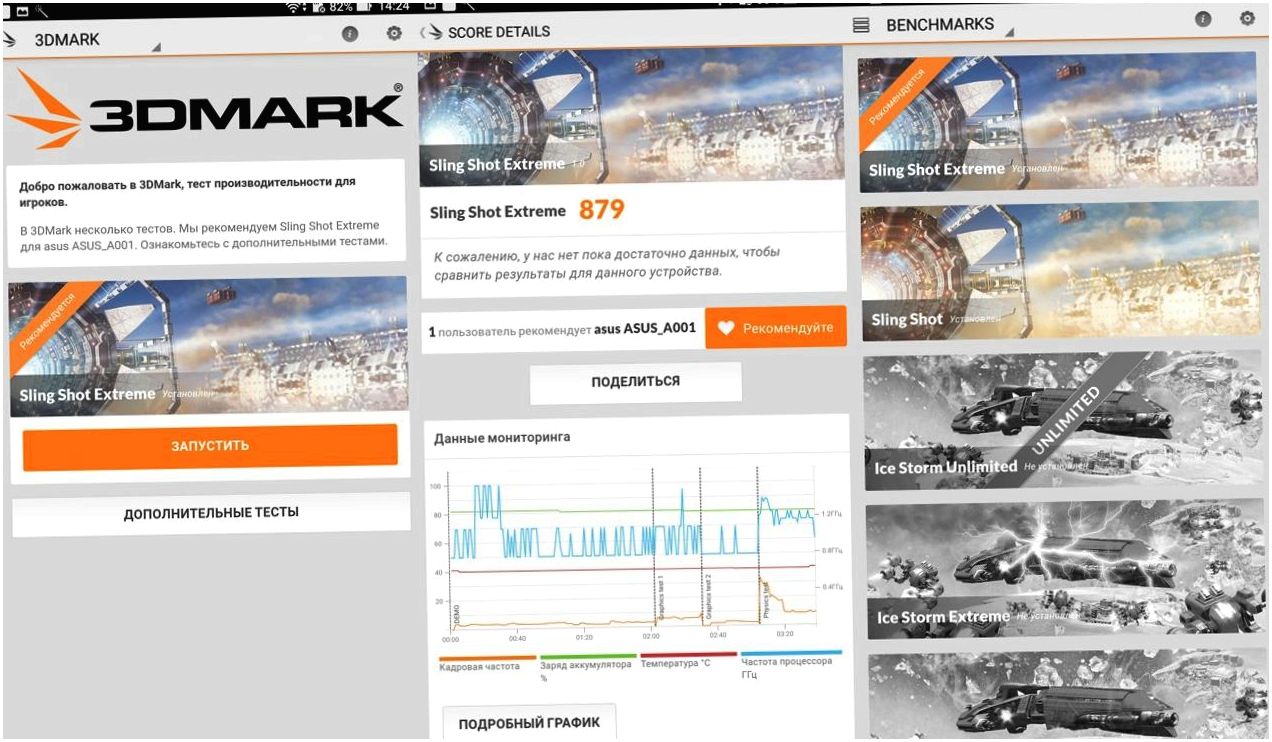This screenshot has height=742, width=1272.
Task: Open info icon in BENCHMARKS panel header
Action: click(1203, 19)
